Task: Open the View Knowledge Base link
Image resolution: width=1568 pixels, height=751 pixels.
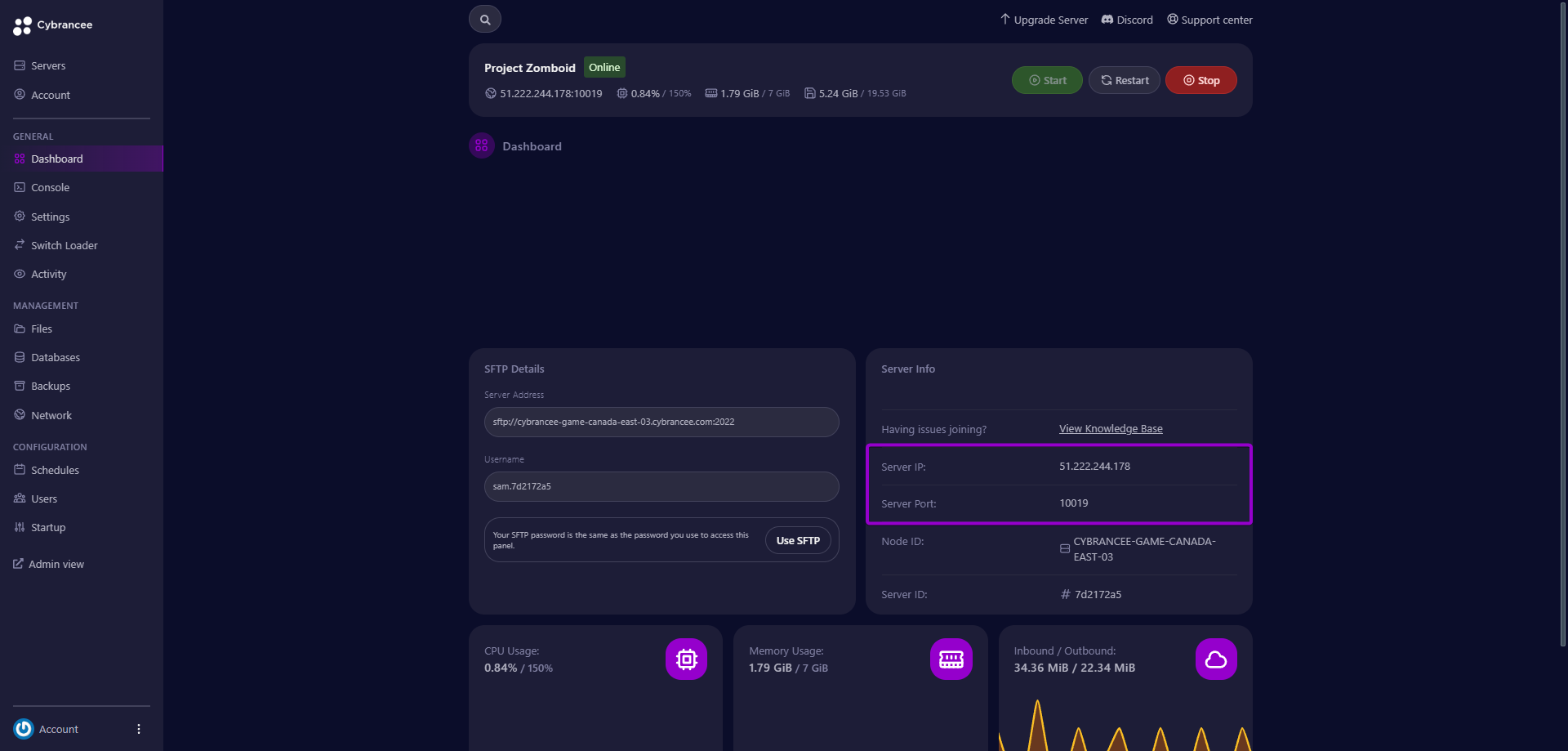Action: point(1110,428)
